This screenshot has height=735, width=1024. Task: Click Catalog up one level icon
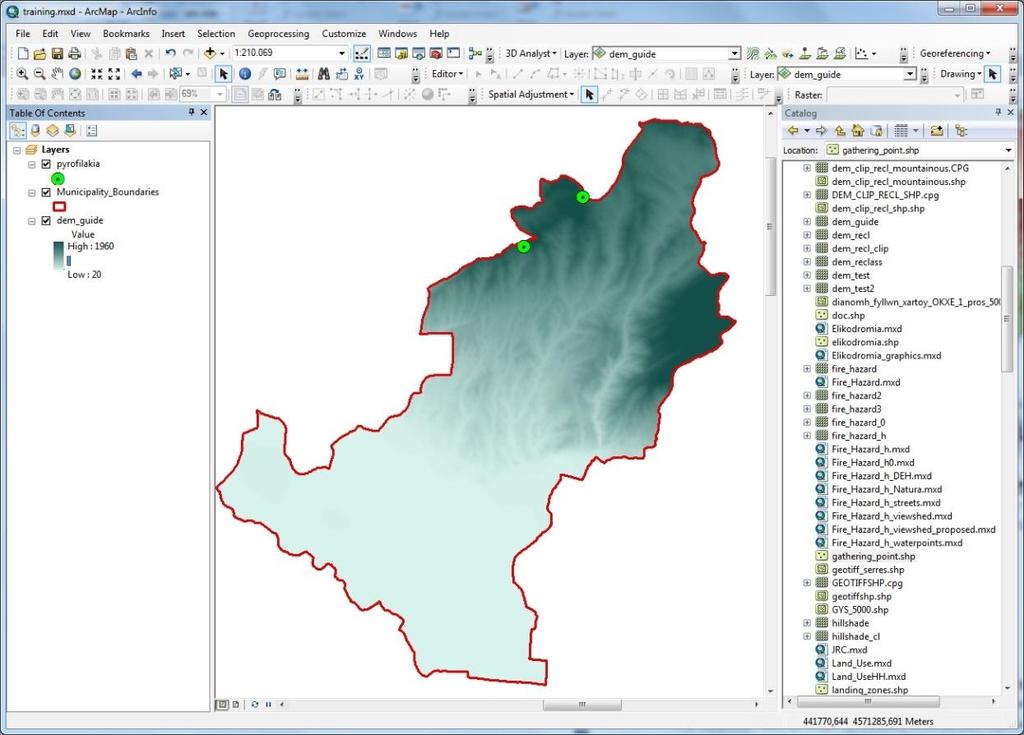pyautogui.click(x=840, y=131)
